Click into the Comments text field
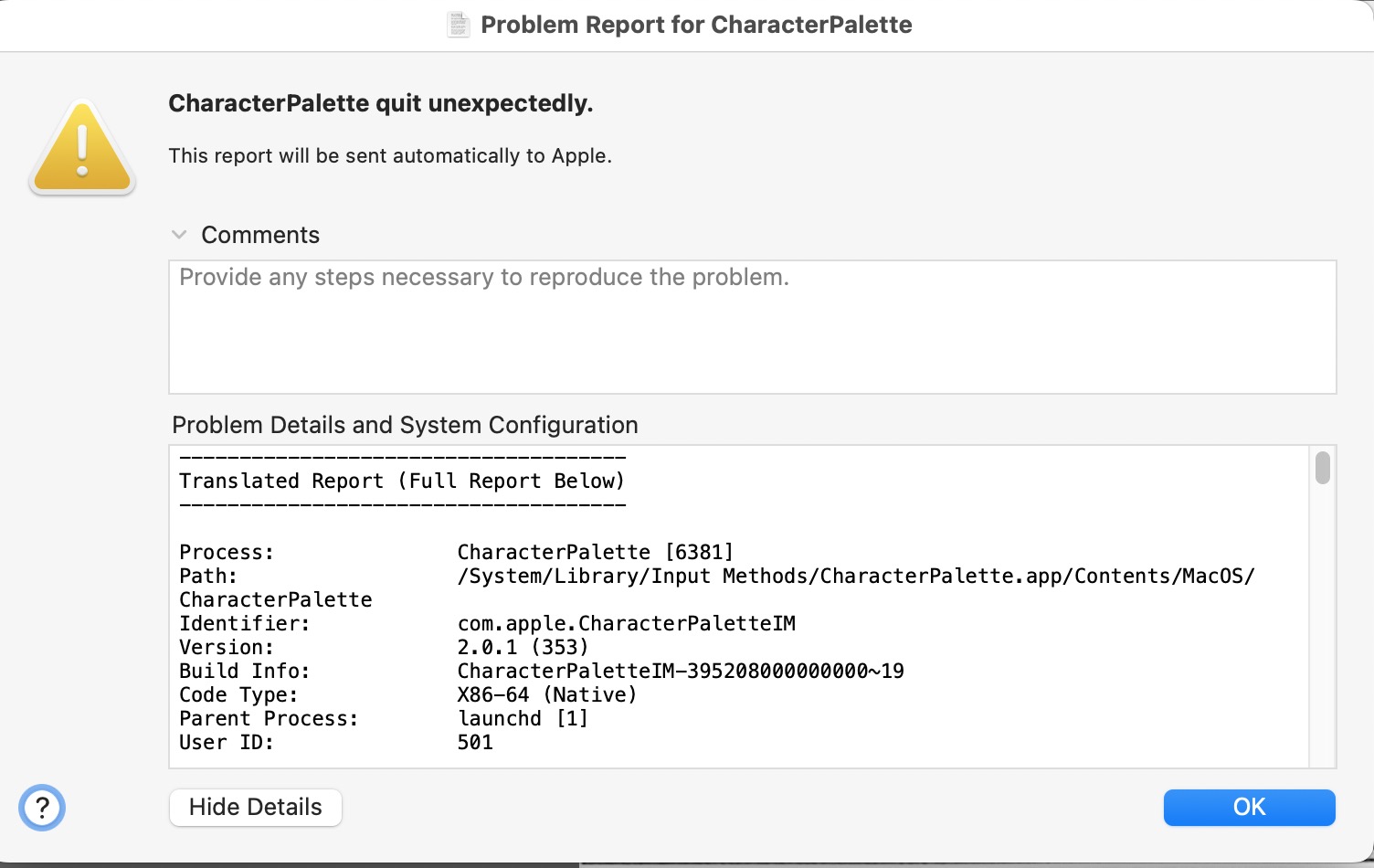Image resolution: width=1374 pixels, height=868 pixels. point(752,327)
